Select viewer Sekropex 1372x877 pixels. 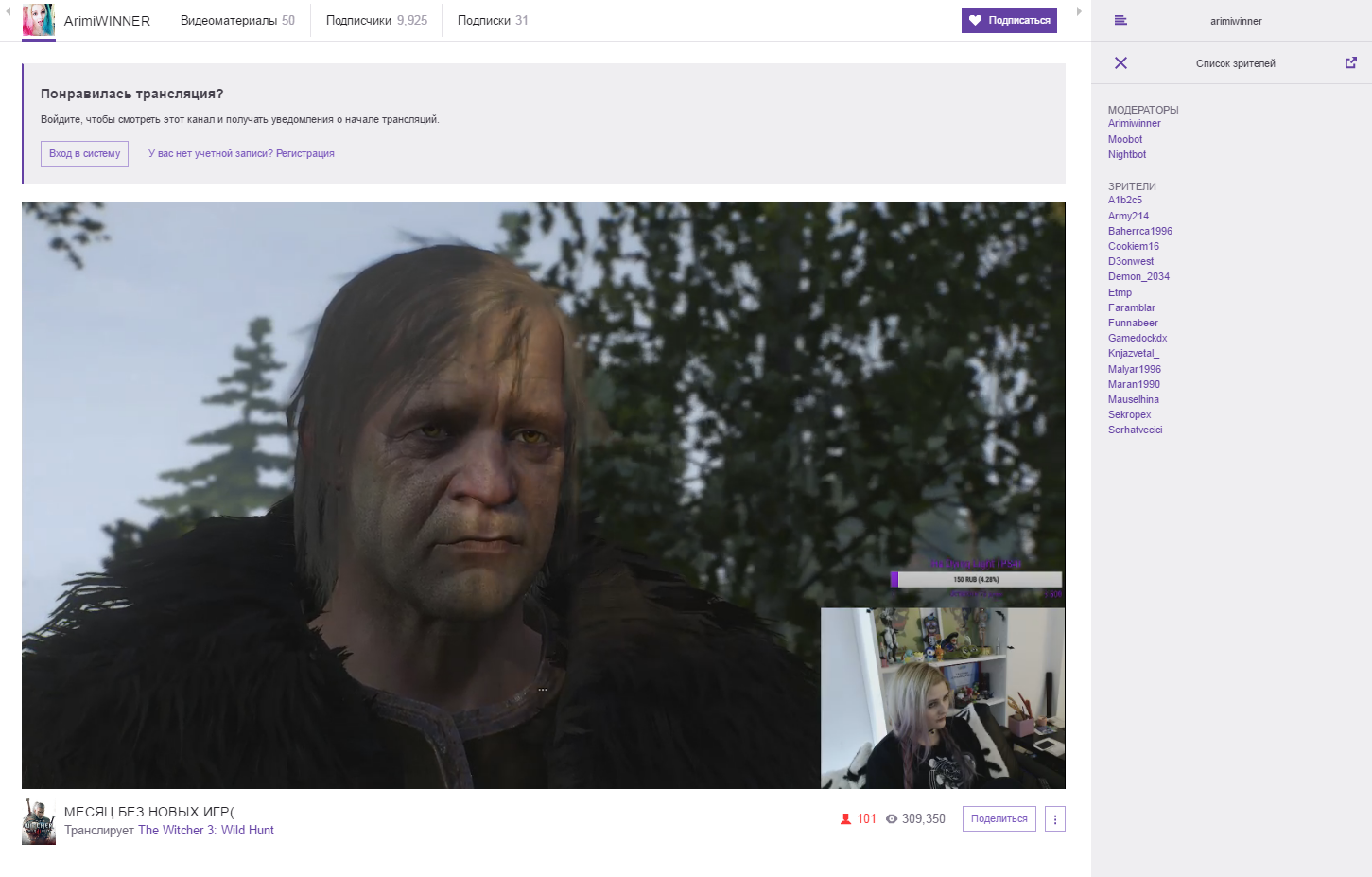coord(1130,414)
